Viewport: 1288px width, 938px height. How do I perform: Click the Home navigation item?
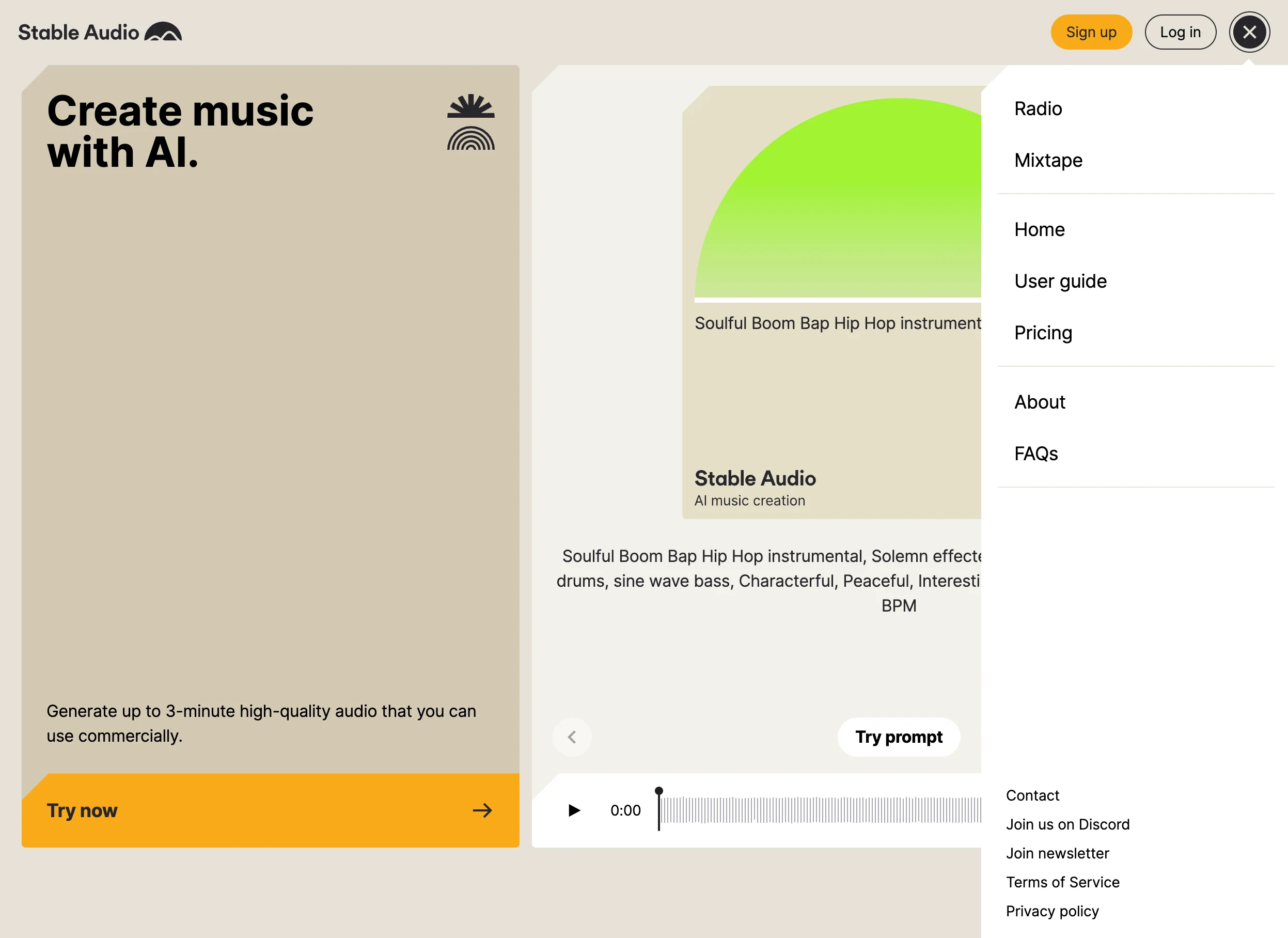(x=1039, y=229)
